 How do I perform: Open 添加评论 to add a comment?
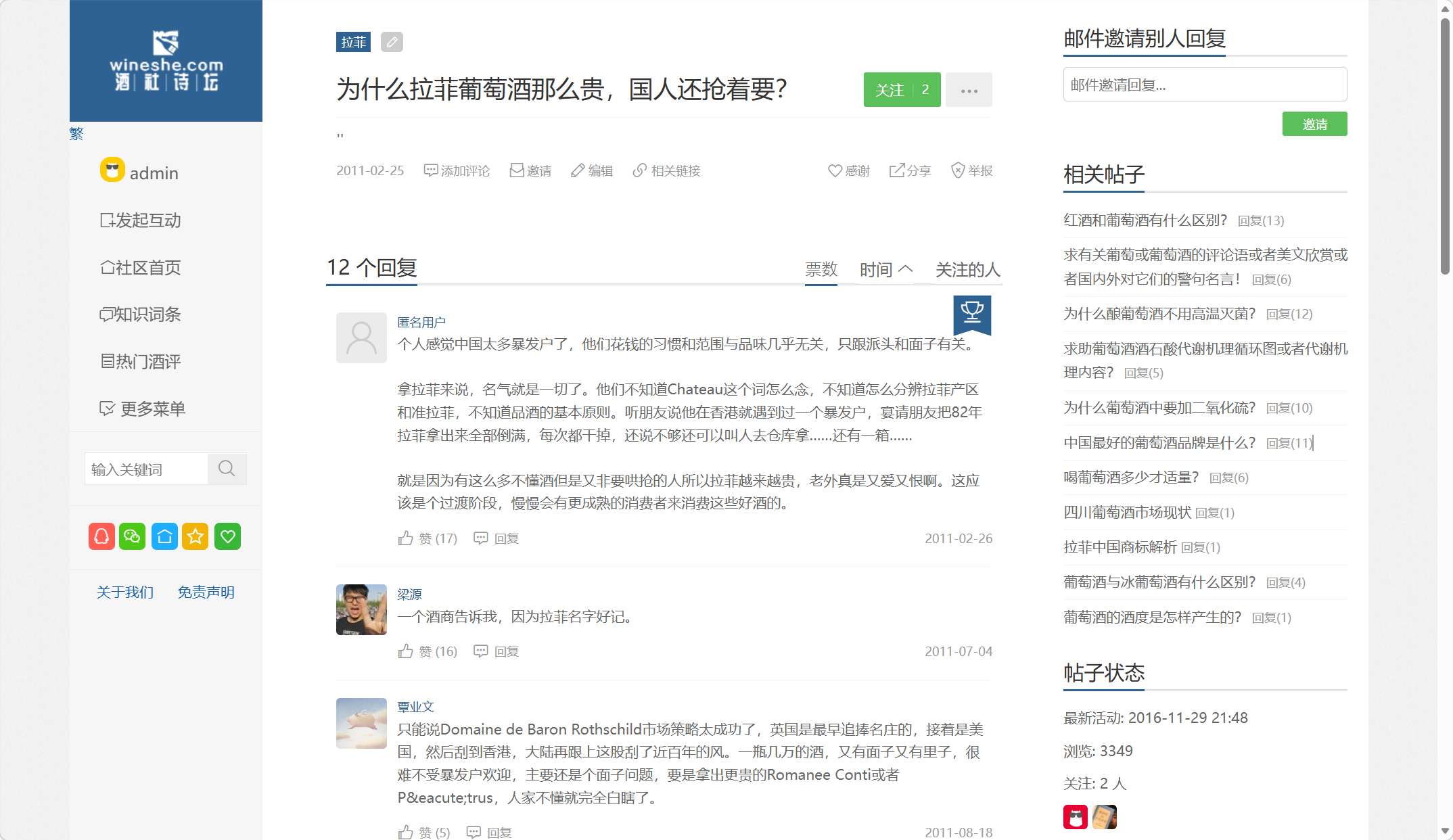[457, 170]
